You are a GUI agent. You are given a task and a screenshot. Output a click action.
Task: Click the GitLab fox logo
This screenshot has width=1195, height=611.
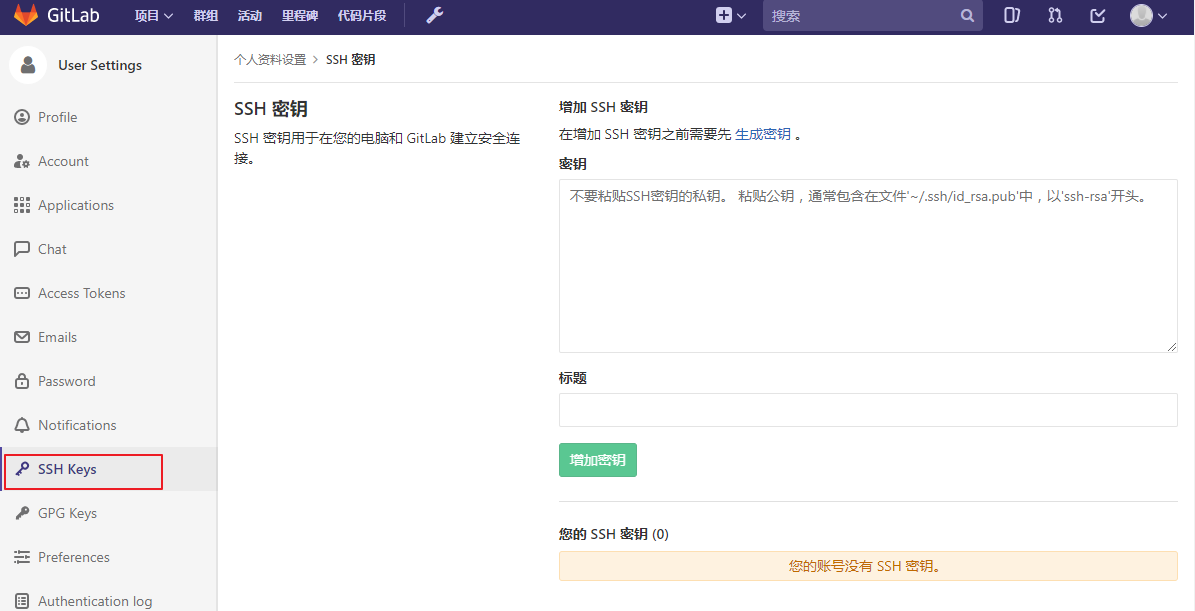pyautogui.click(x=25, y=16)
